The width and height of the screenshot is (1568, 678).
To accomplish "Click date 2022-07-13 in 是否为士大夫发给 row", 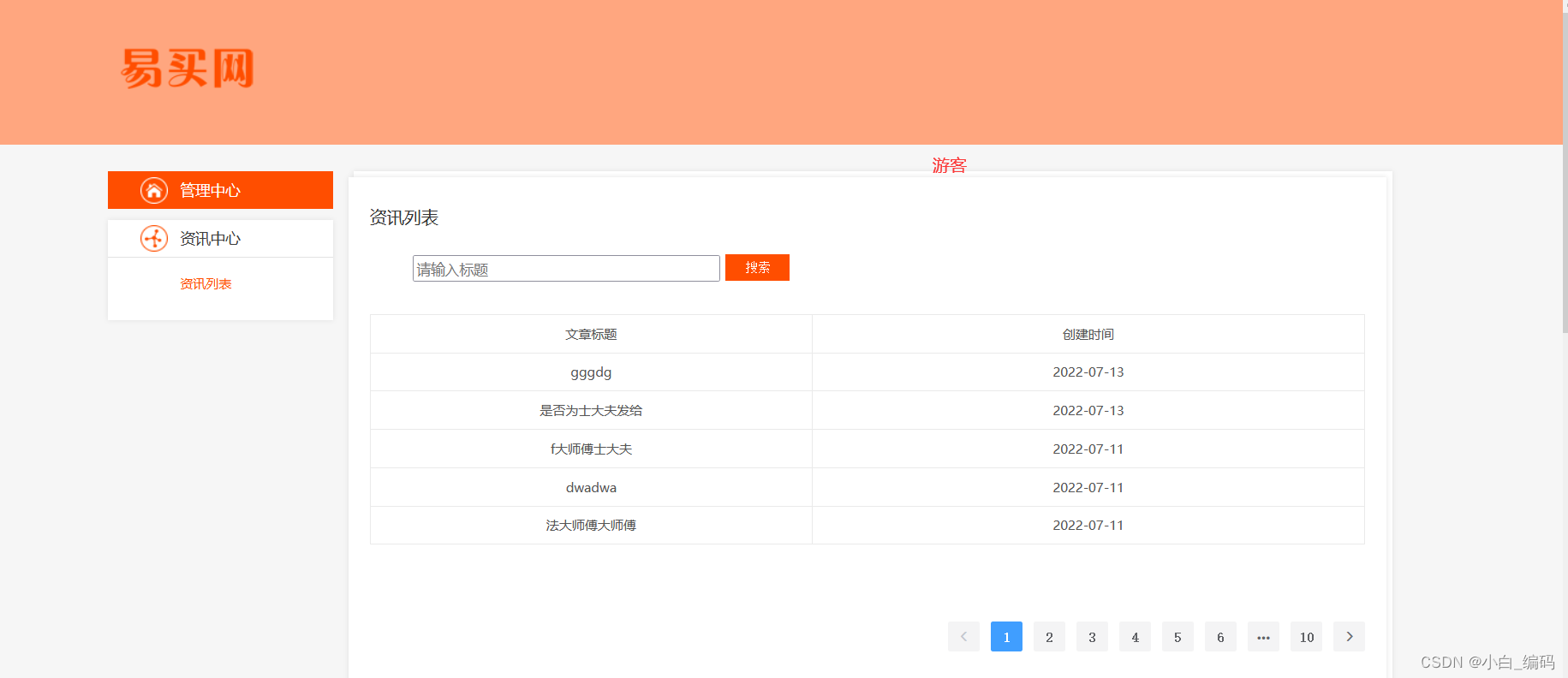I will coord(1088,410).
